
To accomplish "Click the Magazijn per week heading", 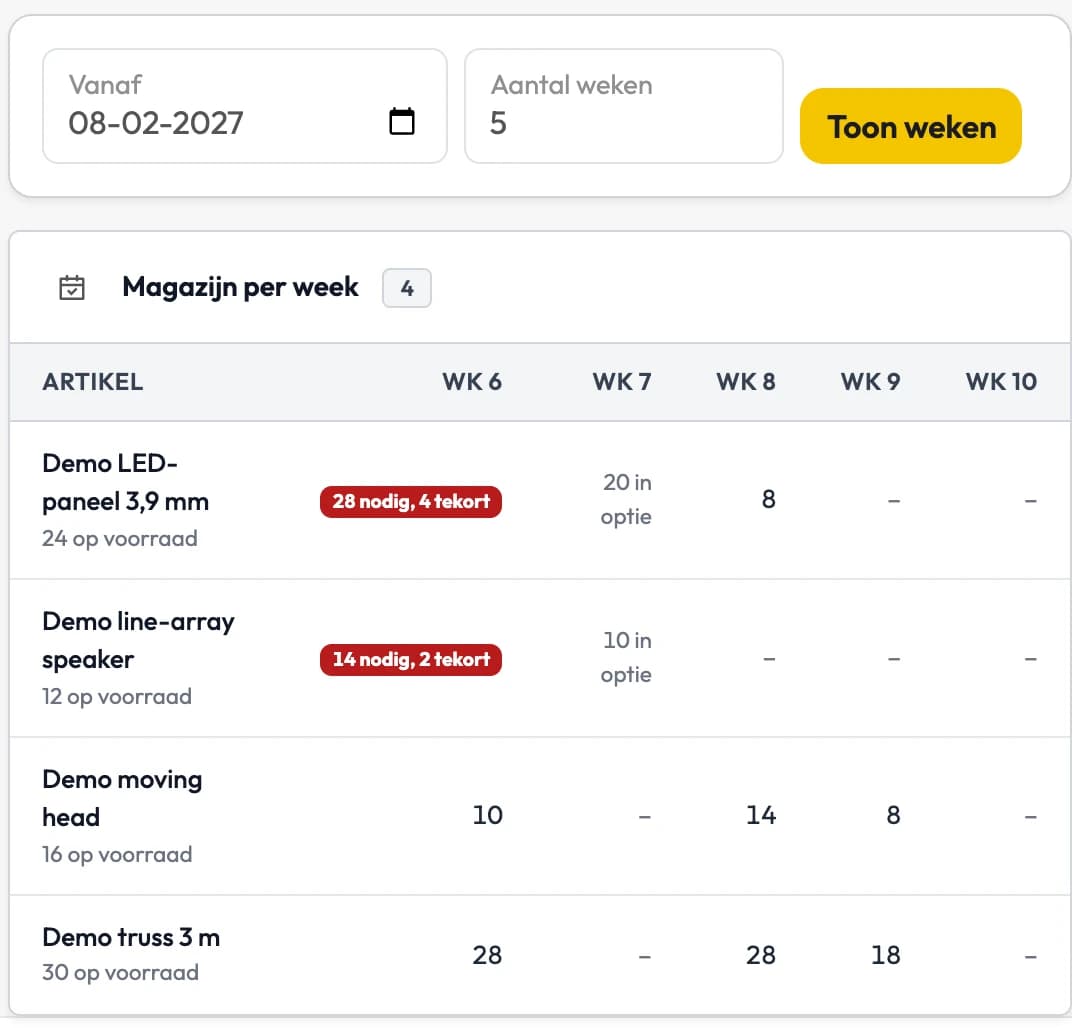I will tap(240, 287).
